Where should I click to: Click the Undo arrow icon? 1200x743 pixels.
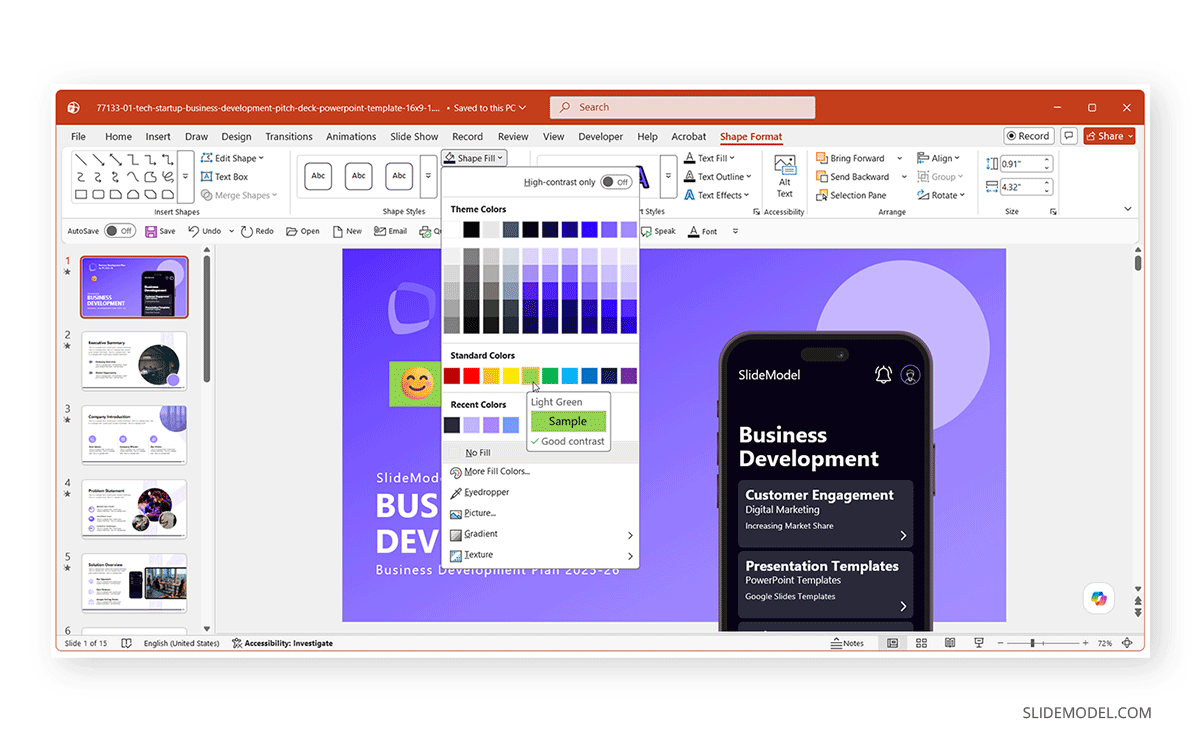tap(194, 231)
